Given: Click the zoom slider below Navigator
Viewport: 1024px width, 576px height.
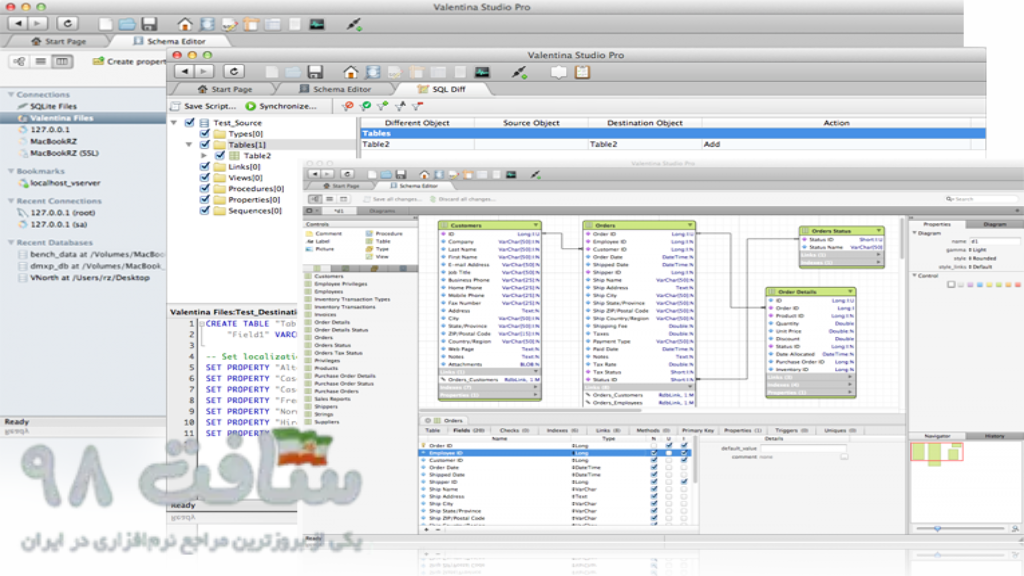Looking at the screenshot, I should click(960, 528).
